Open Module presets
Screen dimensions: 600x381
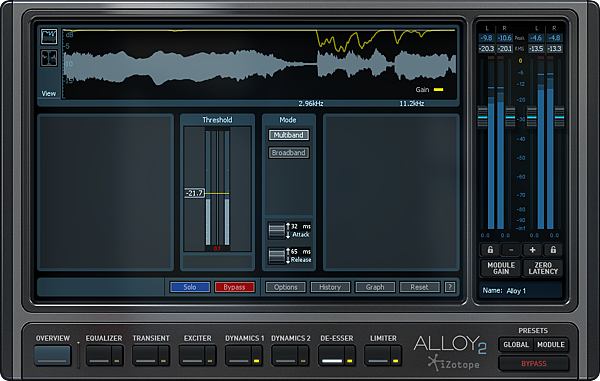[x=551, y=345]
